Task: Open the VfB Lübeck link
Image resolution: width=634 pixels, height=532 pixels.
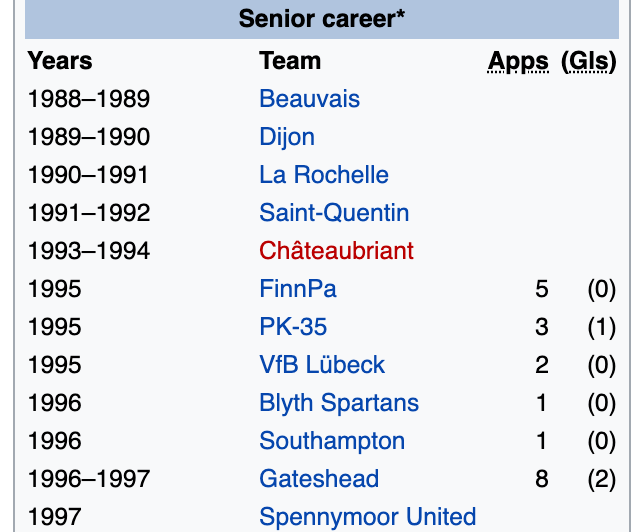Action: point(322,365)
